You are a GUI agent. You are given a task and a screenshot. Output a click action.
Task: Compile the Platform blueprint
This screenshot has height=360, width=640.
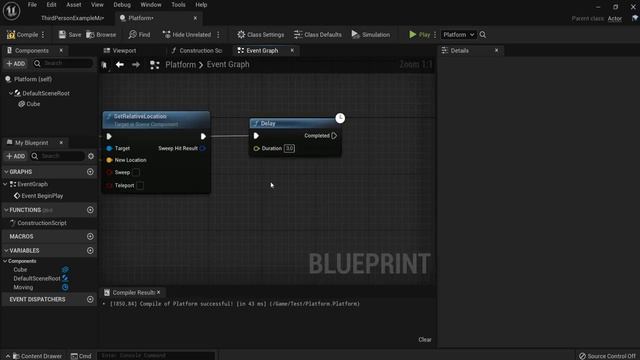click(x=22, y=35)
